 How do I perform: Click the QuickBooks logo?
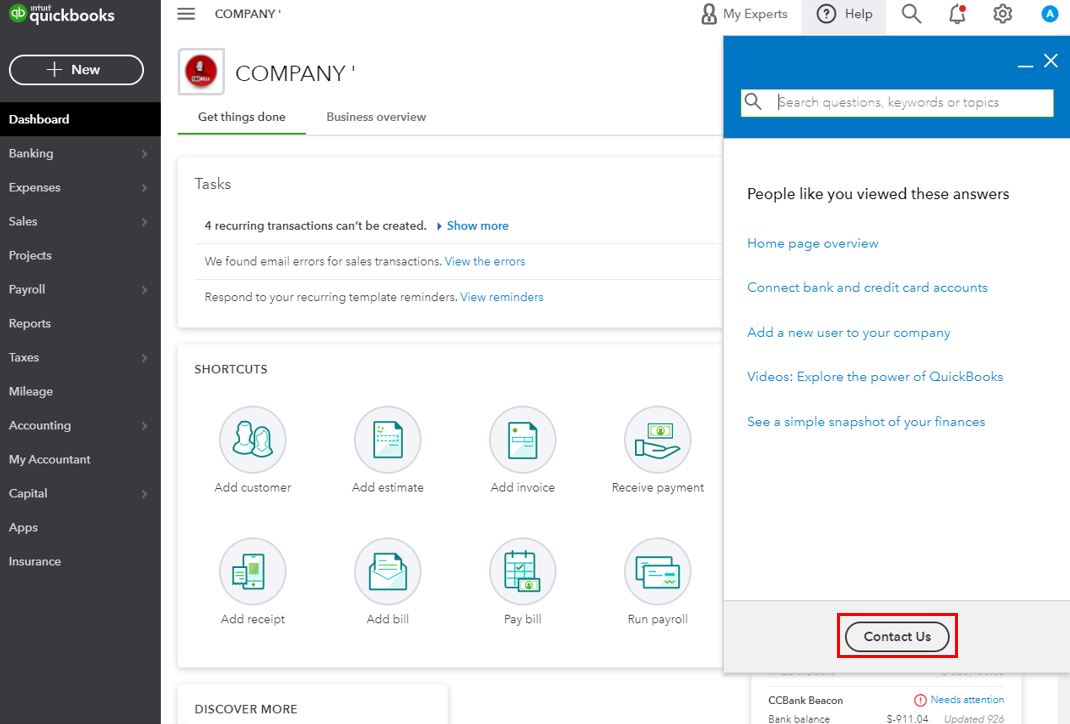click(x=61, y=14)
